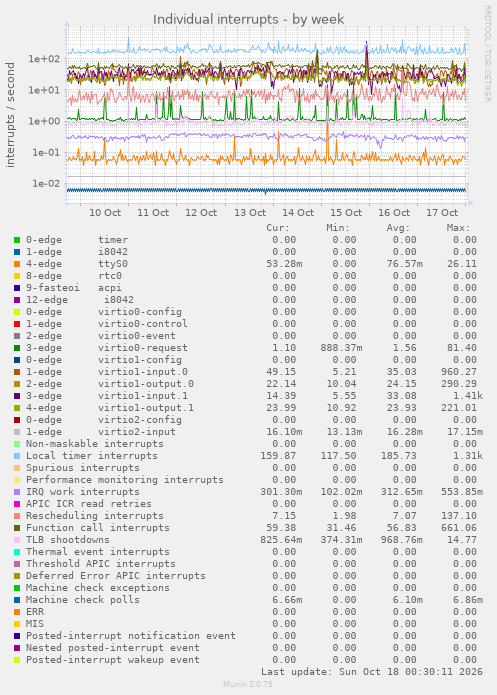Screen dimensions: 497x695
Task: Click the 1.41k max value for virtio1-input.1
Action: pos(468,396)
